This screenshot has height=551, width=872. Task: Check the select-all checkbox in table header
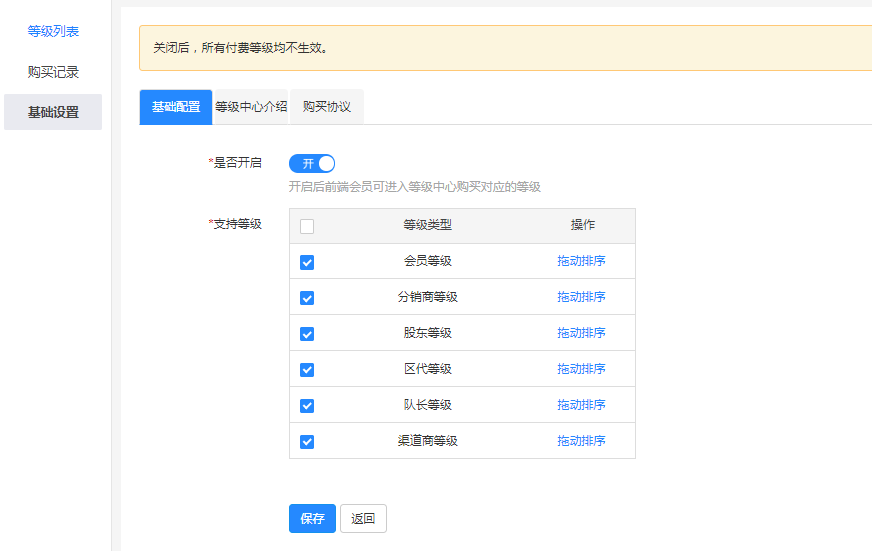tap(307, 226)
